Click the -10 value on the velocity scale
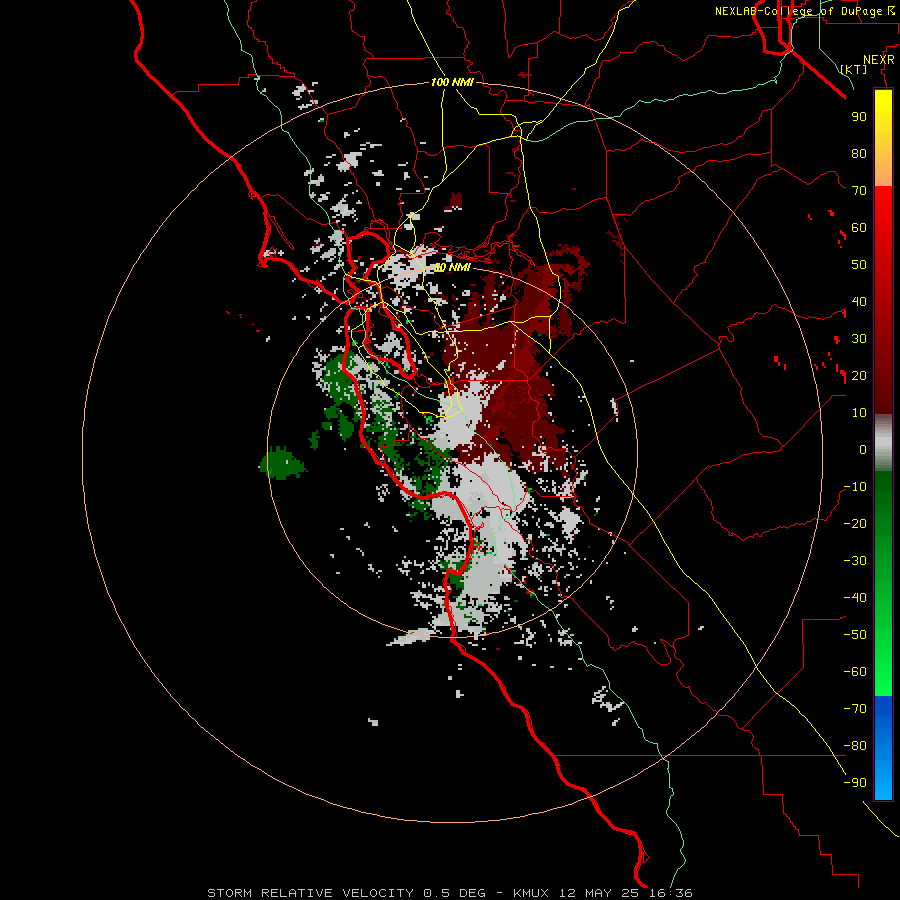900x900 pixels. [855, 487]
